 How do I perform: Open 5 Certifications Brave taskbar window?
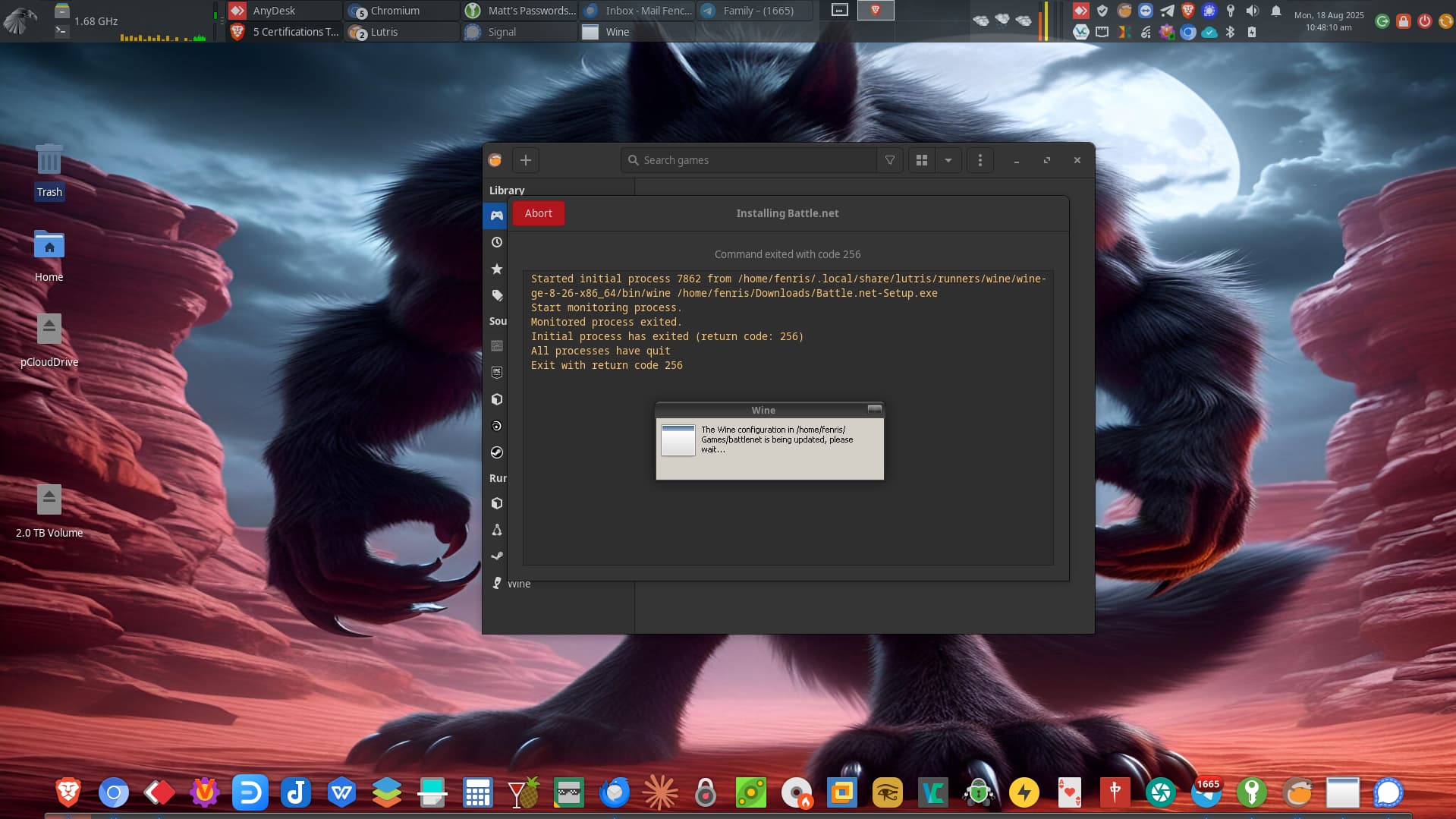pyautogui.click(x=284, y=32)
